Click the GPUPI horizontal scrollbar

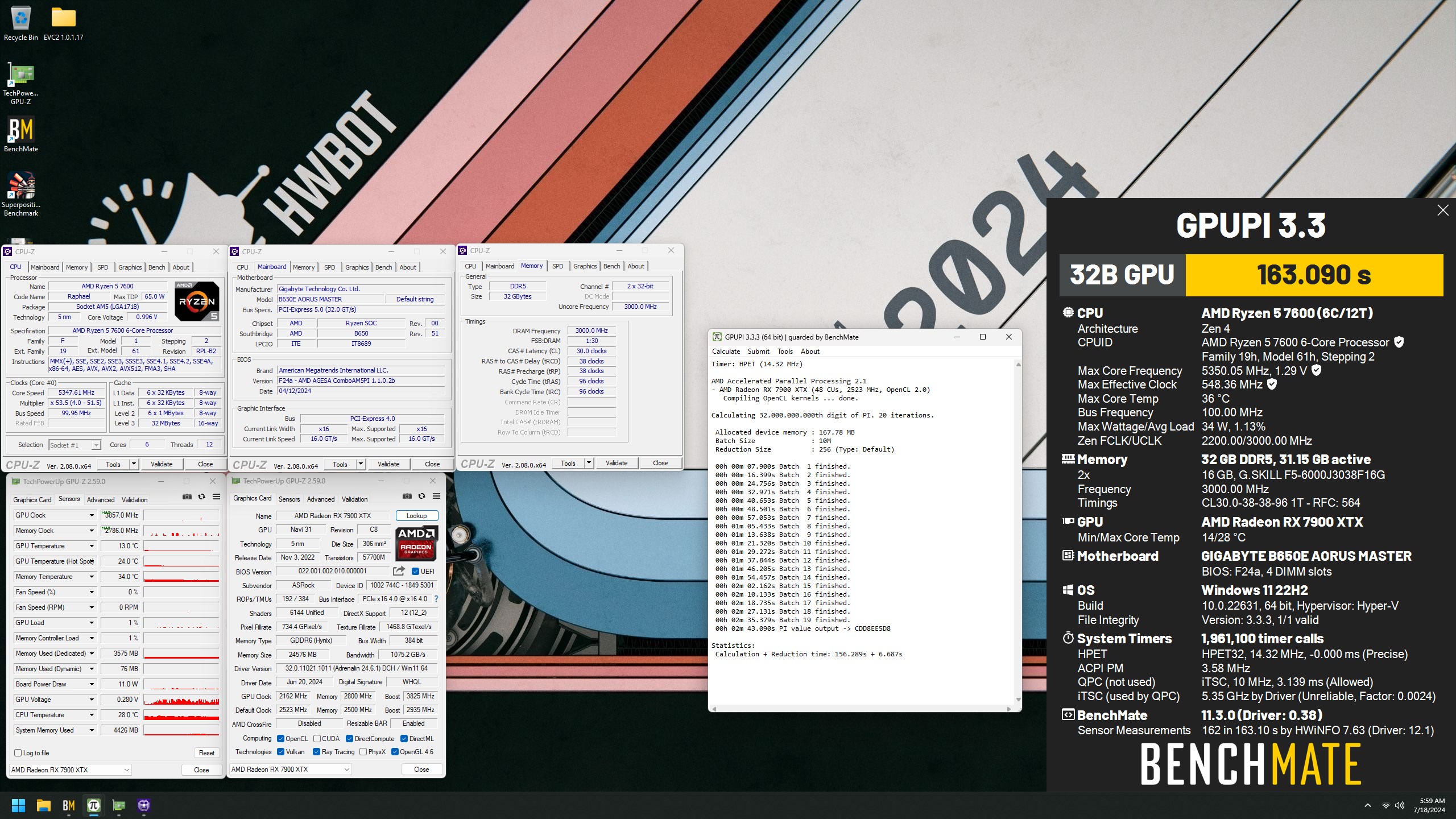click(x=861, y=709)
